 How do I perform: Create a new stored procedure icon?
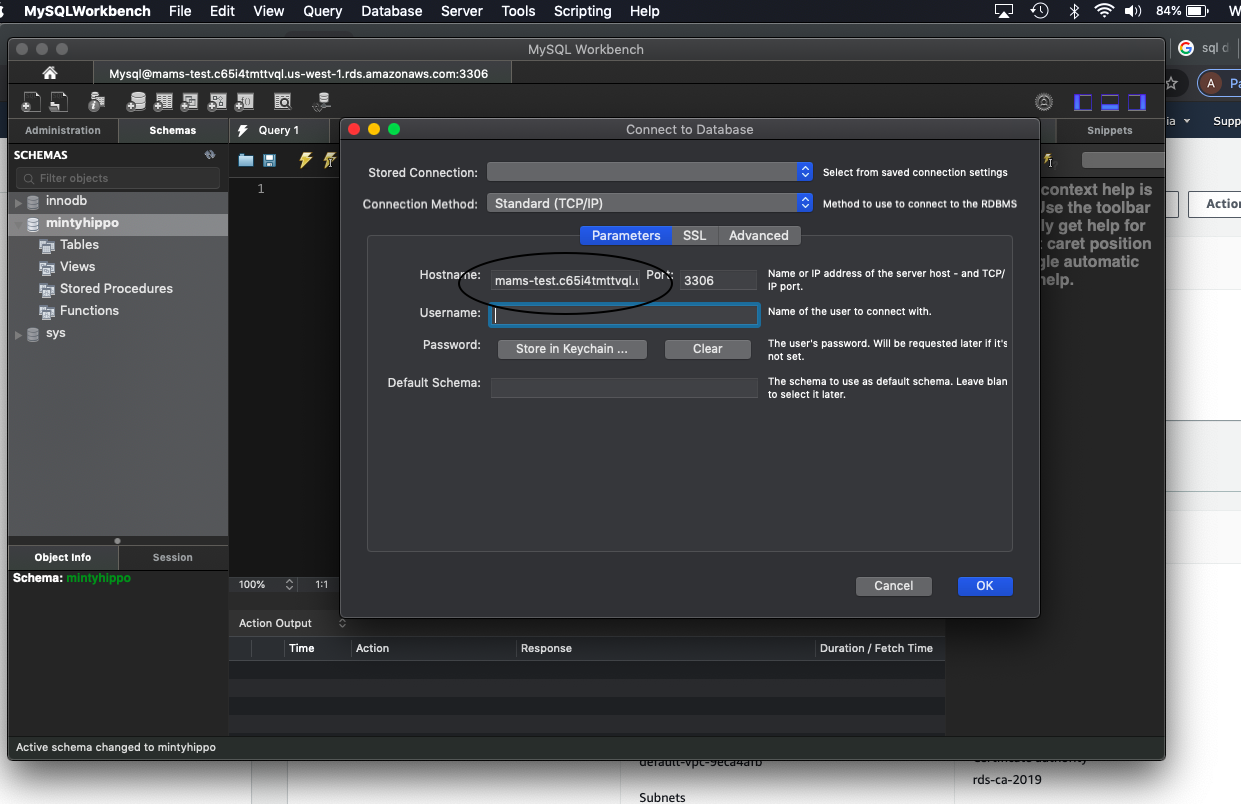pyautogui.click(x=217, y=101)
